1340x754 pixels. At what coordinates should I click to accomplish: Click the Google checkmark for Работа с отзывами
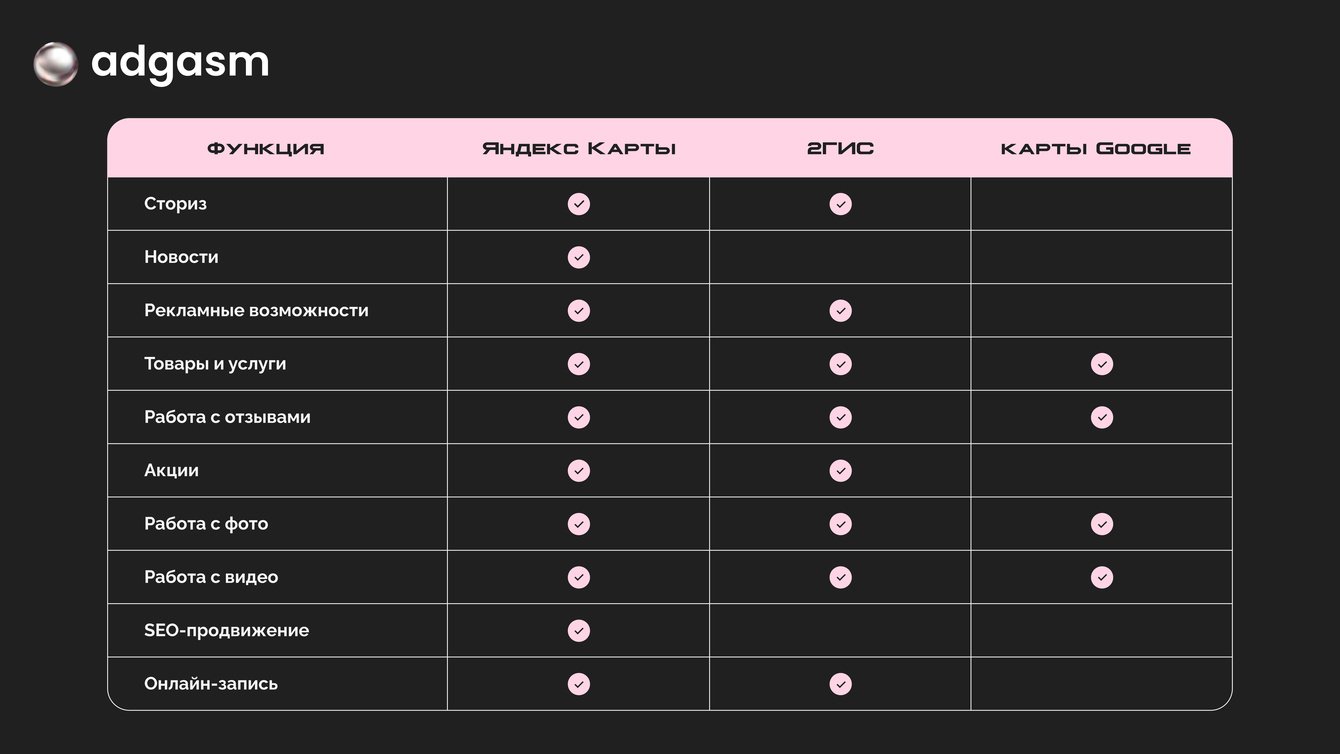coord(1102,417)
